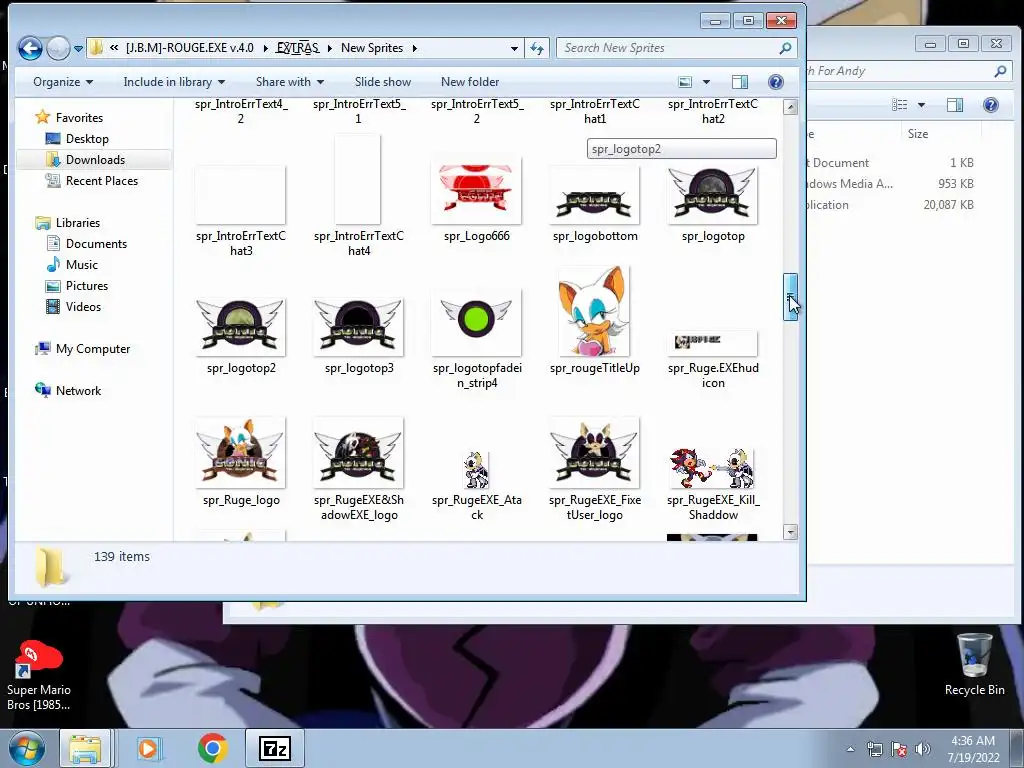Select Favorites in the navigation pane
The image size is (1024, 768).
pyautogui.click(x=69, y=118)
